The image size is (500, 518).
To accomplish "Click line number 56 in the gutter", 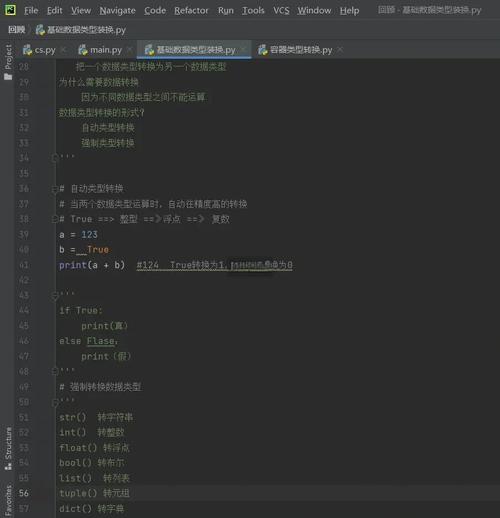I will click(x=24, y=493).
